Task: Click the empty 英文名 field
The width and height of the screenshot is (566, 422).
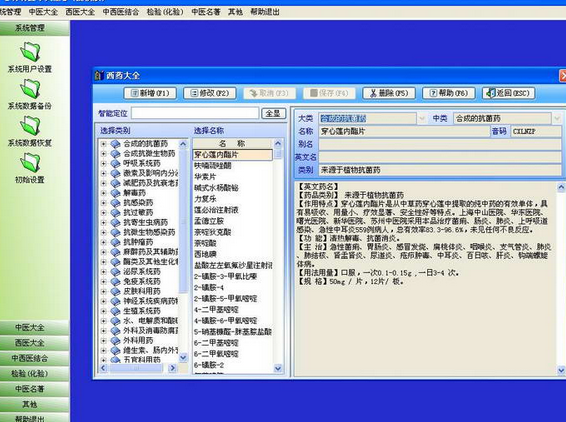Action: pyautogui.click(x=440, y=157)
